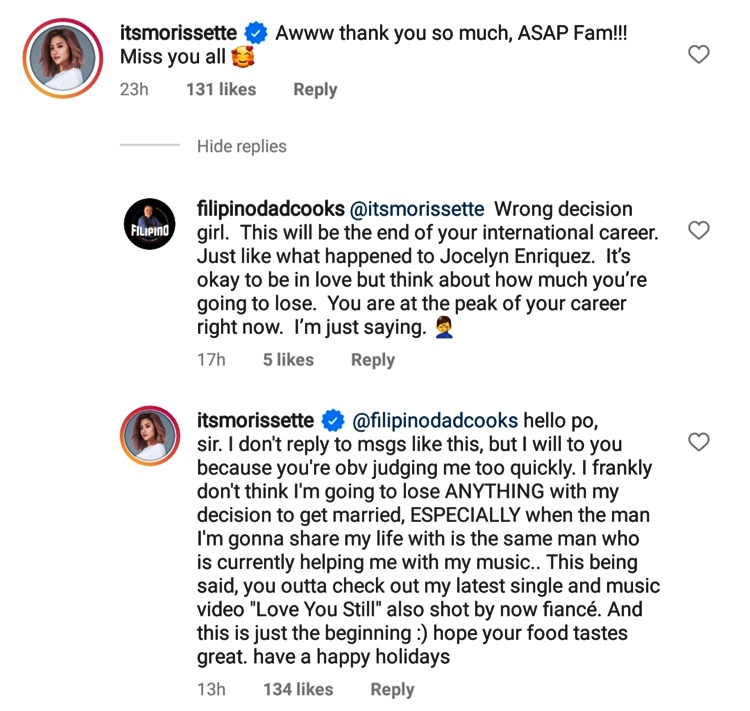Screen dimensions: 750x711
Task: Collapse the thread with Hide replies
Action: click(241, 146)
